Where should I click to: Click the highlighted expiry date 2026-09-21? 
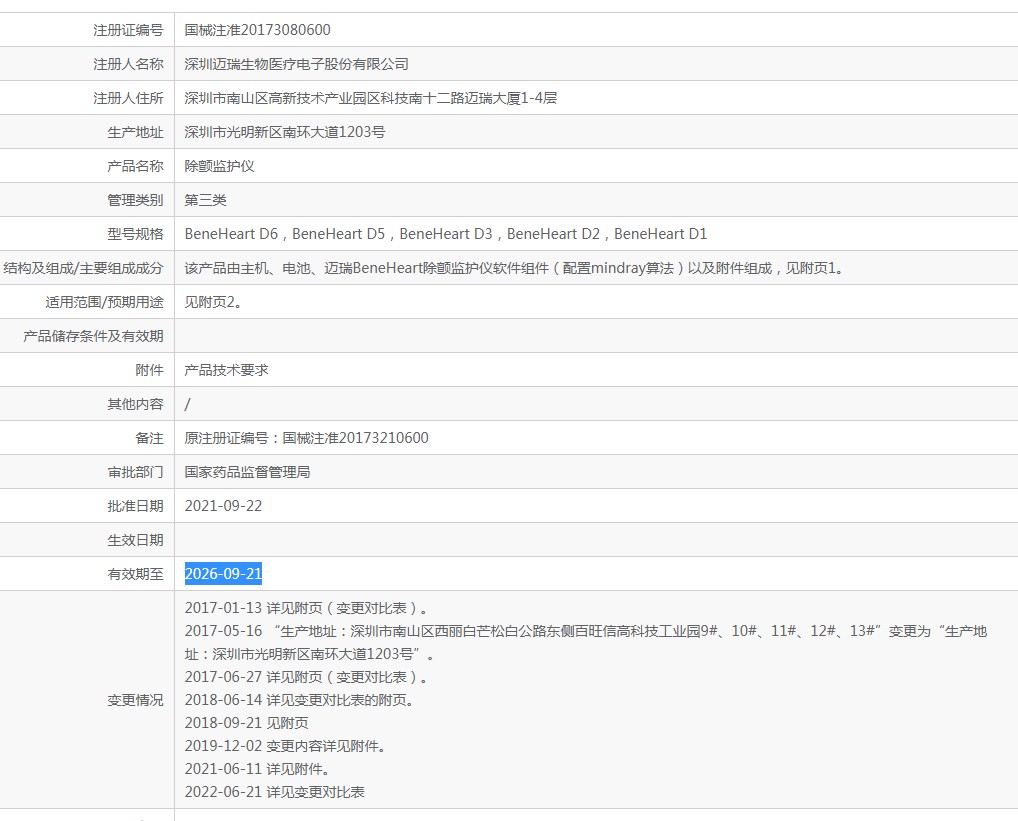pyautogui.click(x=223, y=574)
